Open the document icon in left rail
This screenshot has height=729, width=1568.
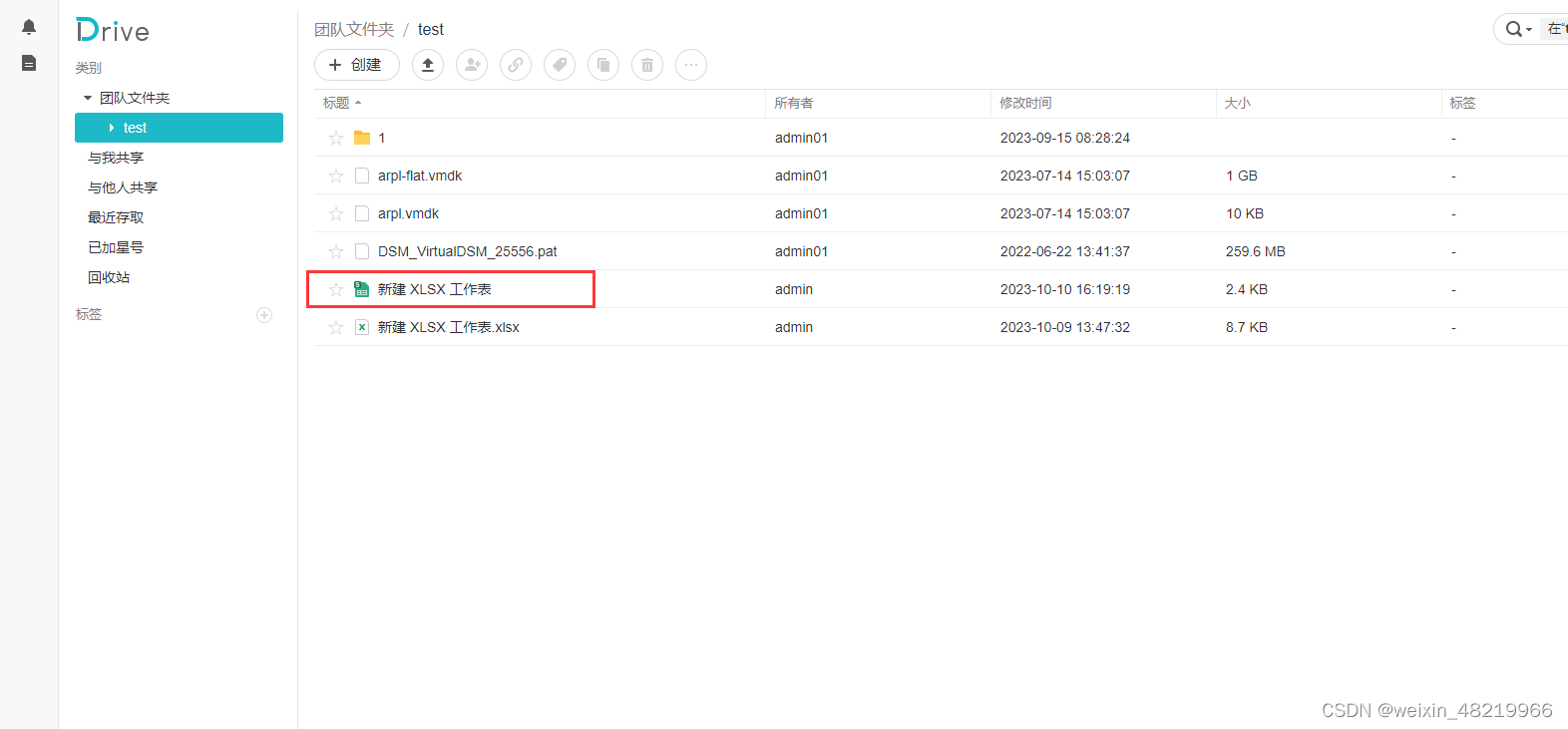point(29,63)
